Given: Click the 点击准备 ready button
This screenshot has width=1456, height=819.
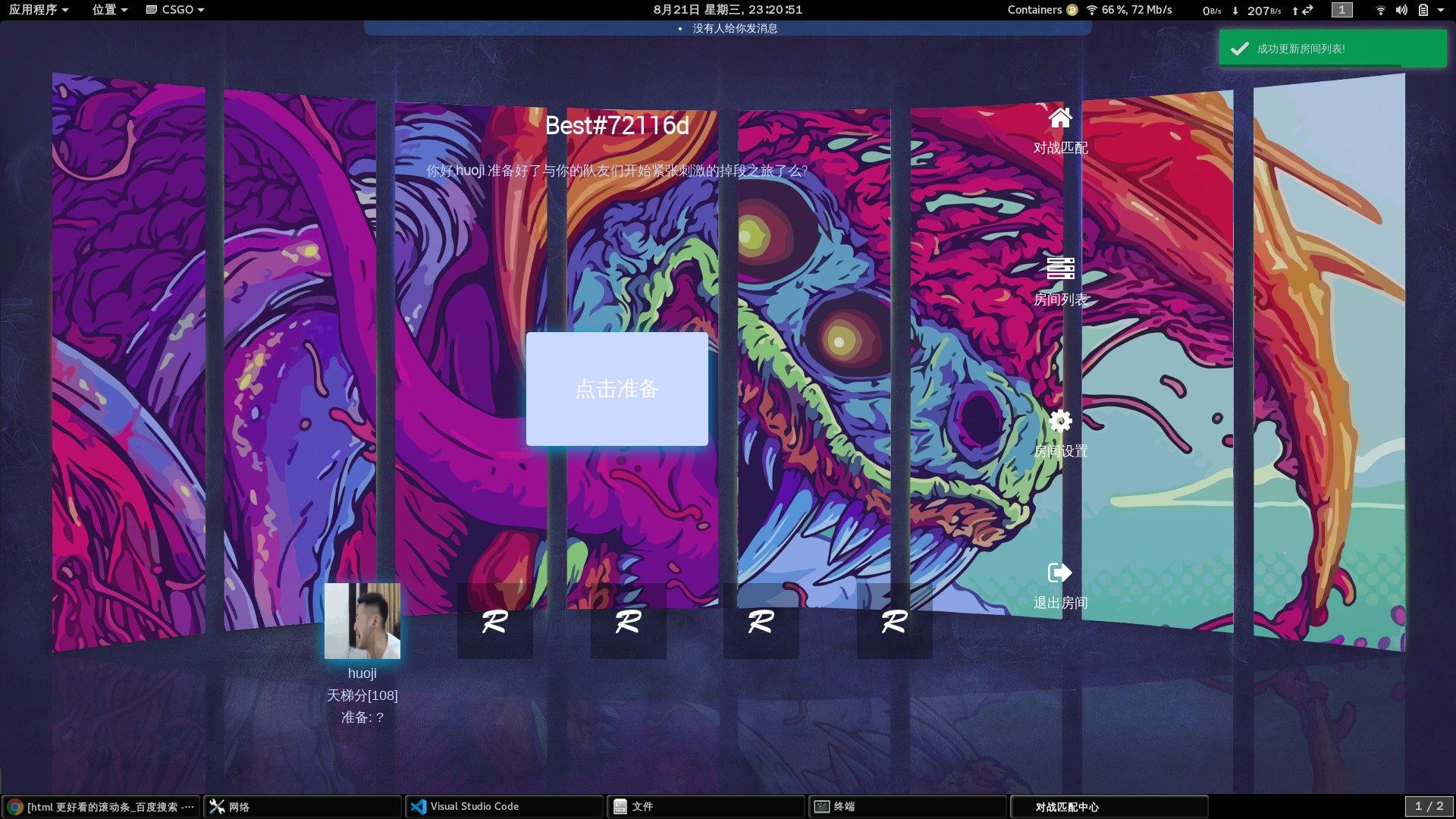Looking at the screenshot, I should point(617,389).
